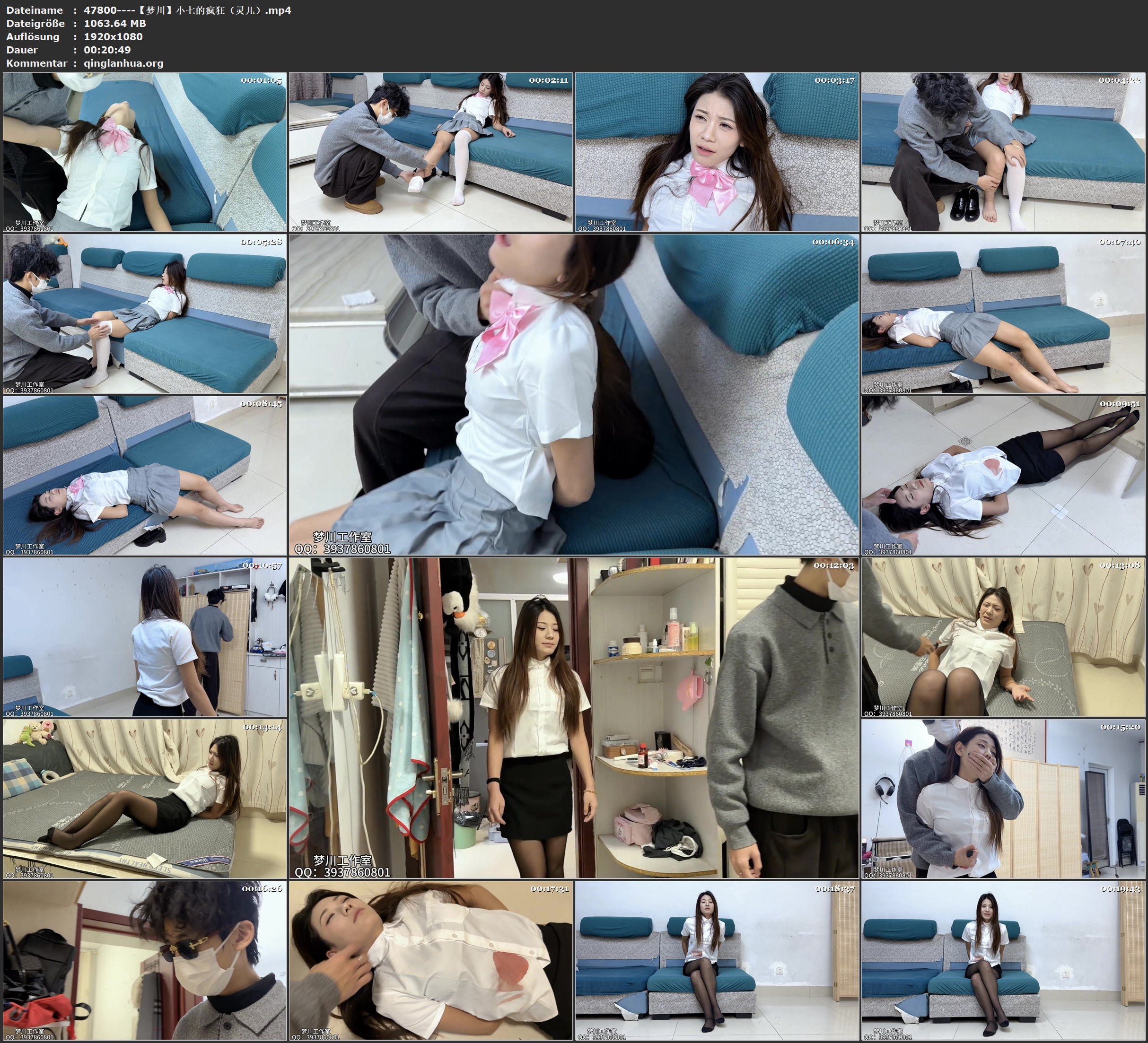Click the thumbnail timestamped 00:01:05
This screenshot has height=1043, width=1148.
[145, 151]
